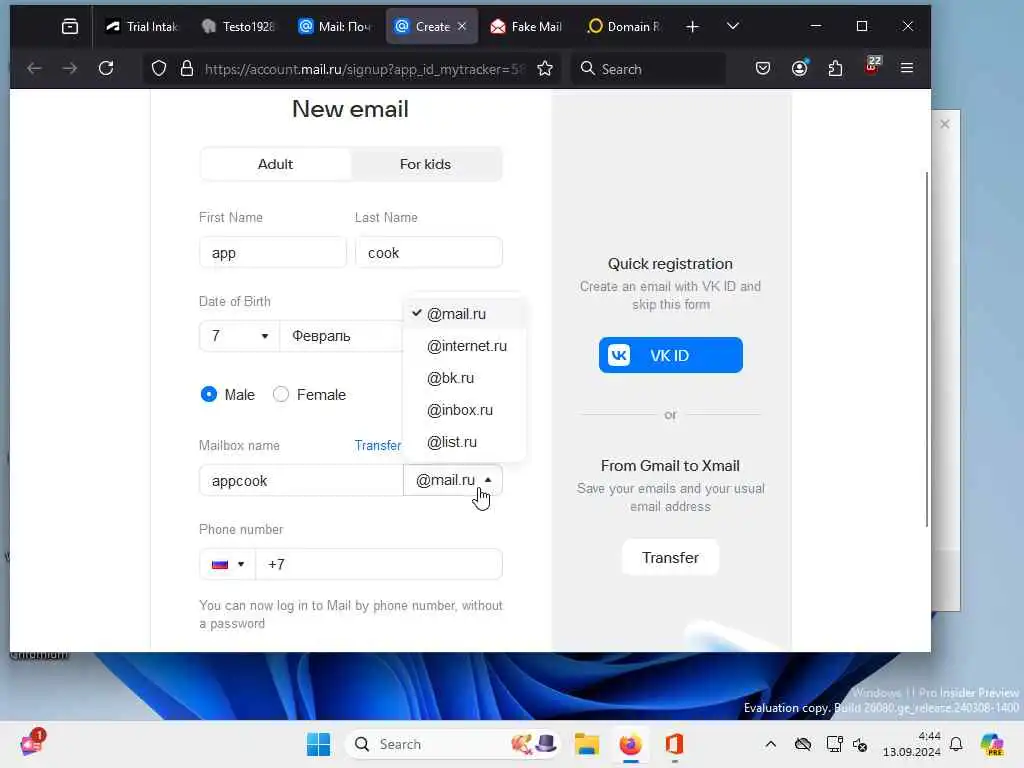This screenshot has width=1024, height=768.
Task: Open extension icon with 22 badge
Action: [872, 67]
